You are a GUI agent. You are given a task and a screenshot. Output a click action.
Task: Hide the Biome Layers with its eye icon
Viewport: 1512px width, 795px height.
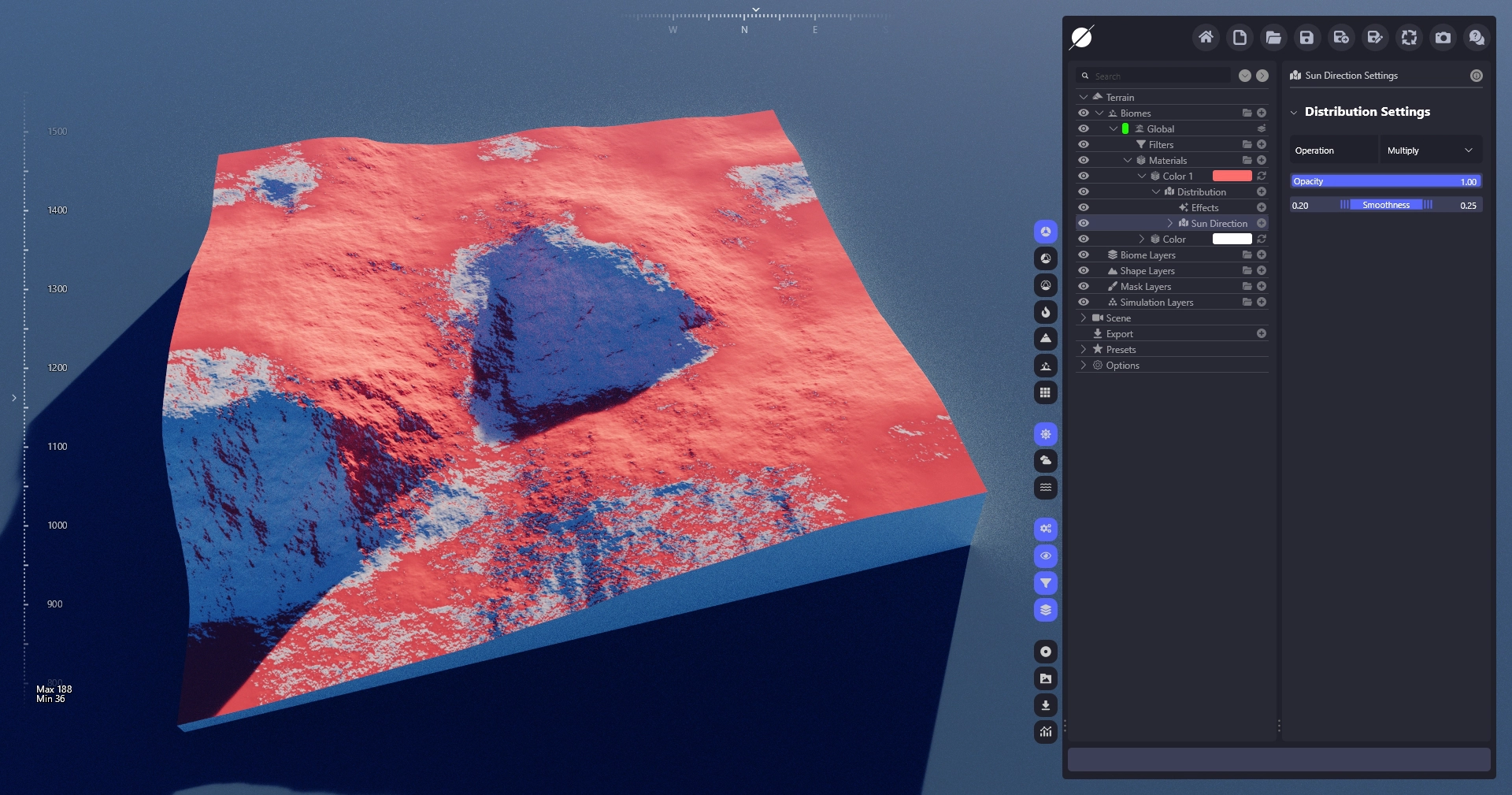1084,254
